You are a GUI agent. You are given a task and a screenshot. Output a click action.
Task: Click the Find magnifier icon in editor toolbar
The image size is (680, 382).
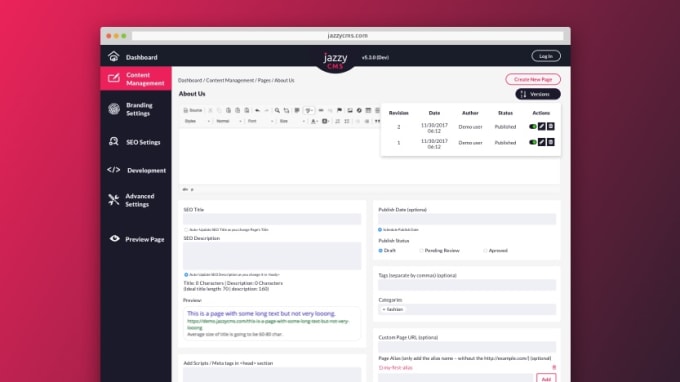[x=277, y=111]
